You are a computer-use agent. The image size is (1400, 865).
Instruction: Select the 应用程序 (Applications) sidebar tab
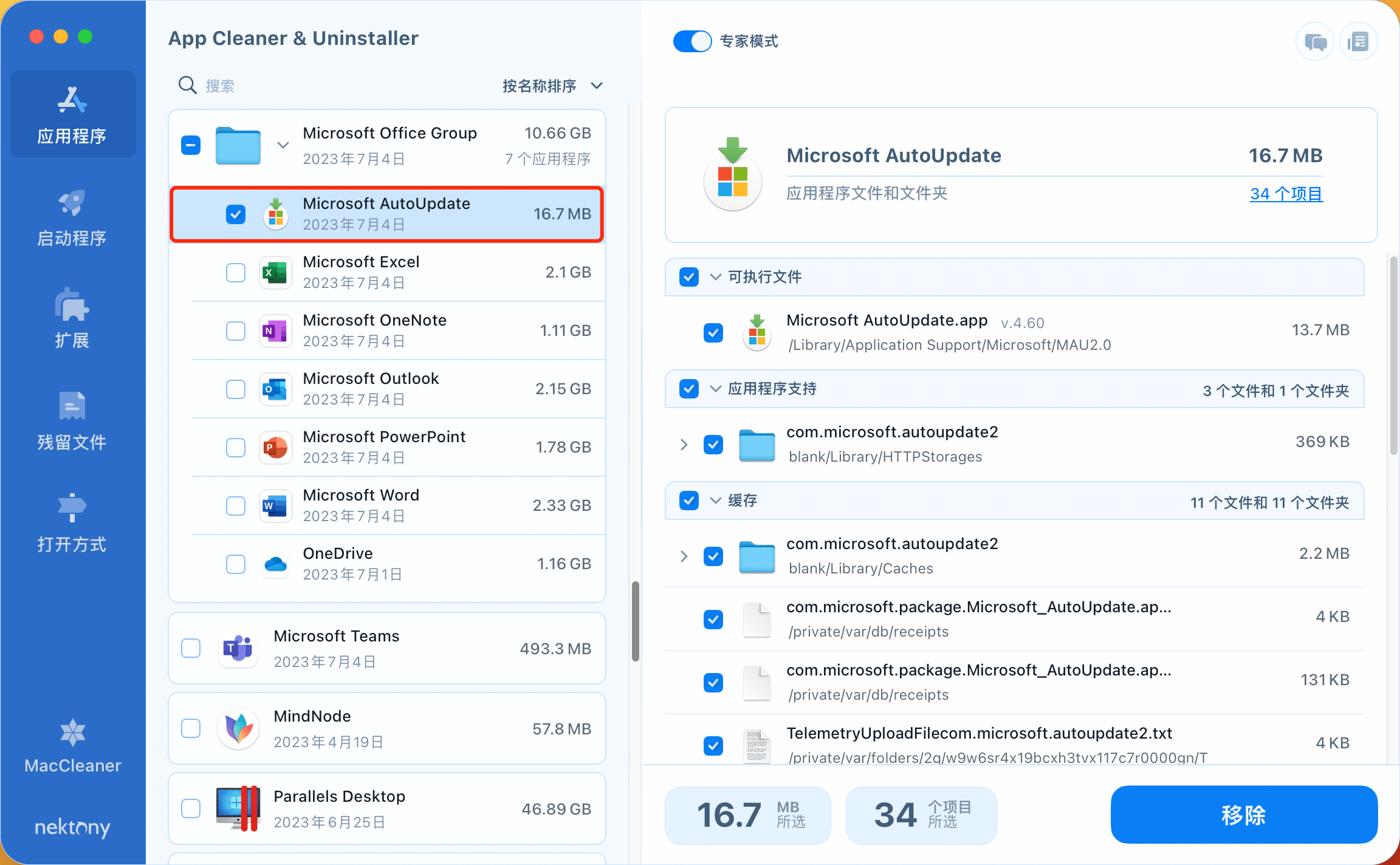(72, 114)
